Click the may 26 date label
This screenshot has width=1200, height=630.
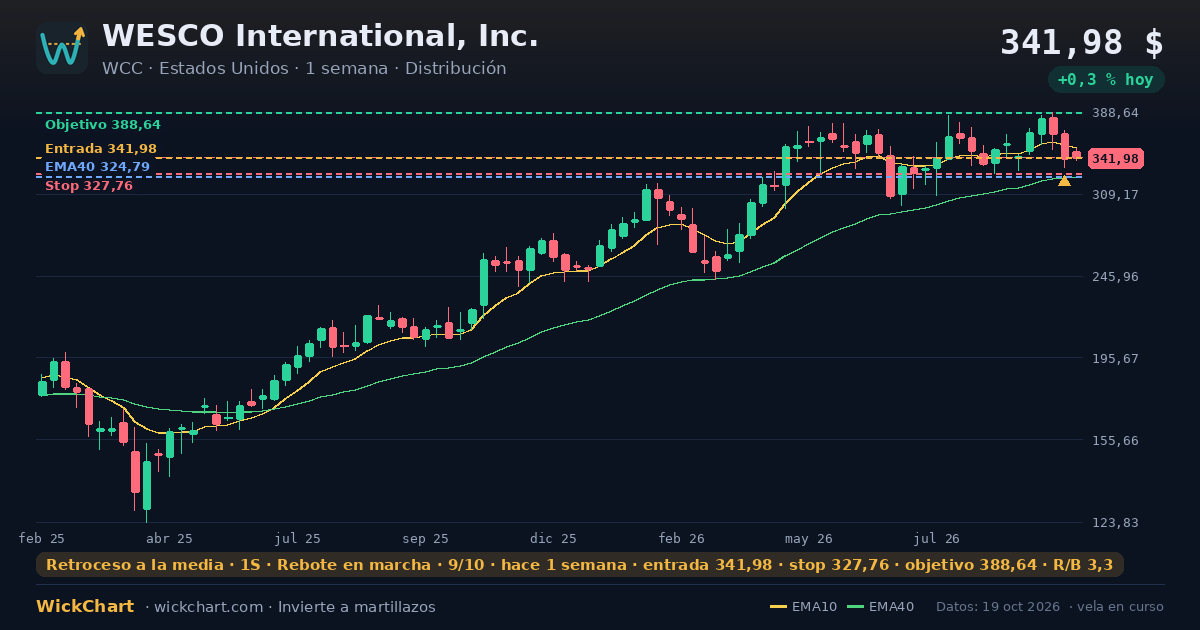(809, 538)
